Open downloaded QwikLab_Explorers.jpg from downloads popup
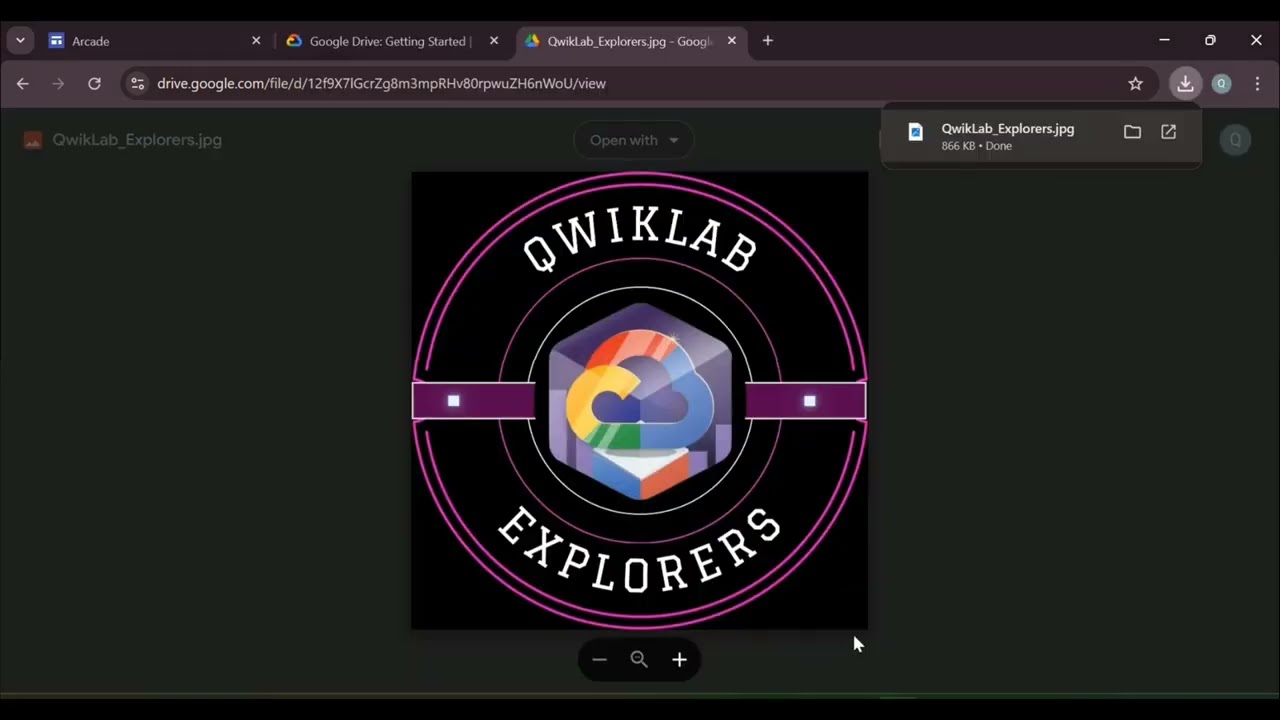Viewport: 1280px width, 720px height. (x=1008, y=129)
